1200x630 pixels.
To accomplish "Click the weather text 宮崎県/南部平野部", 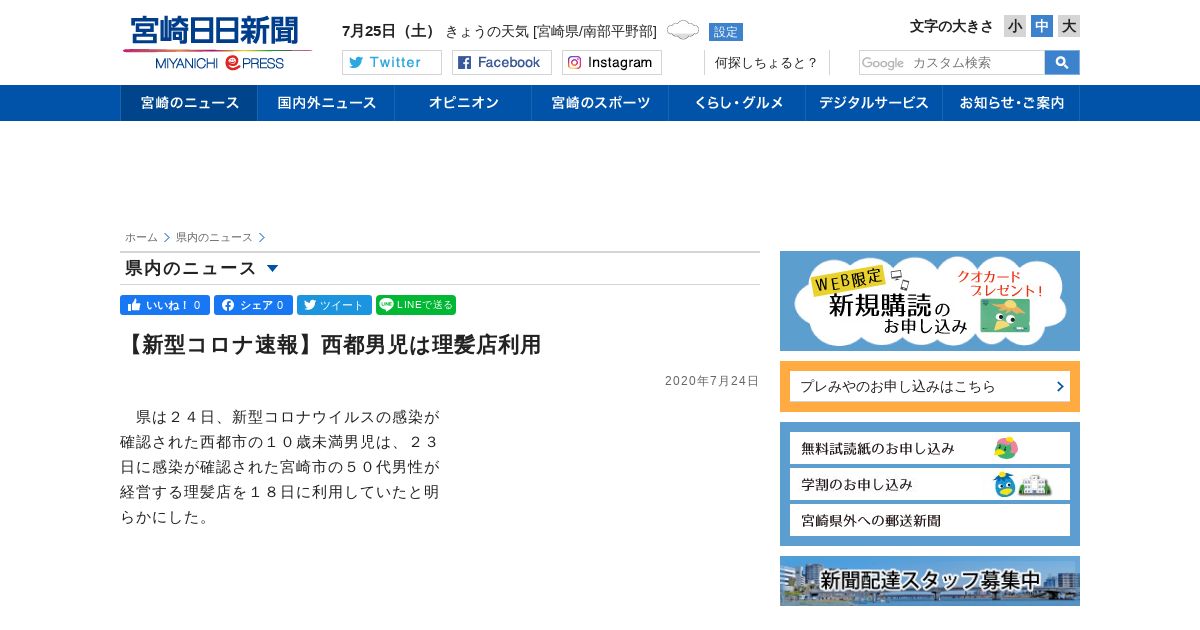I will [594, 31].
